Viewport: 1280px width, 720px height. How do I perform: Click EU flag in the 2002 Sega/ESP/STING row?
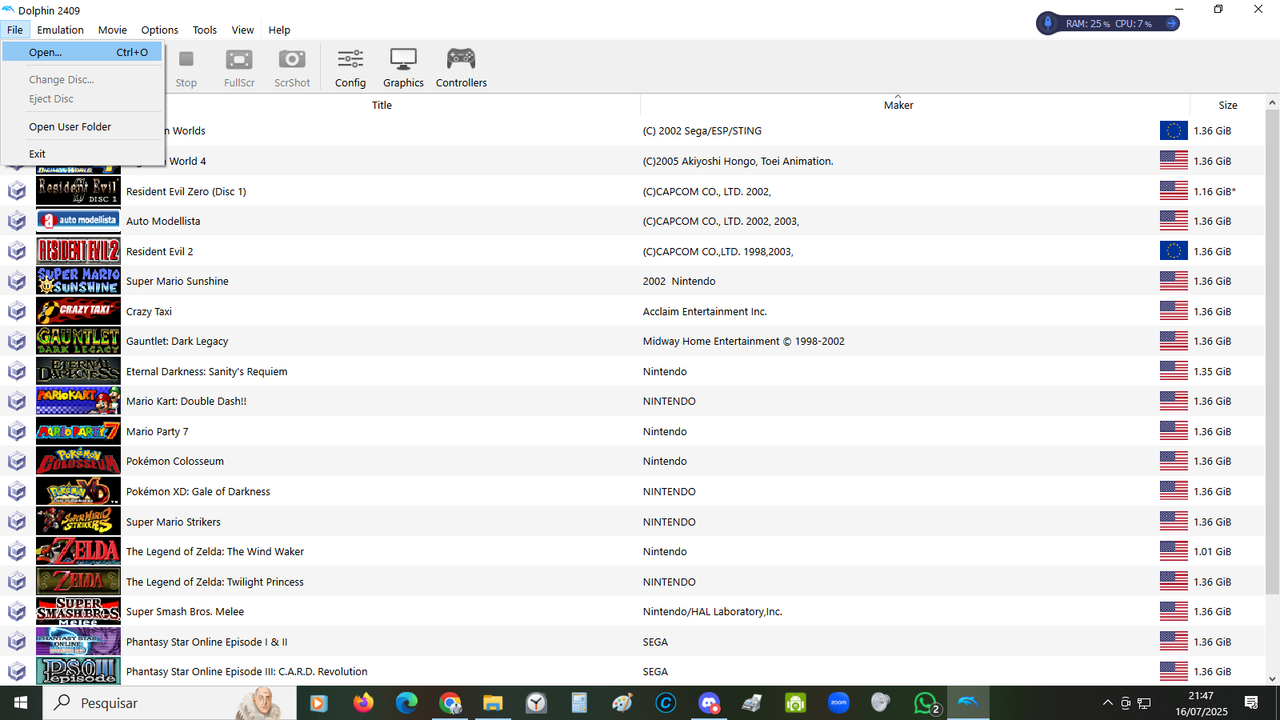[1174, 131]
